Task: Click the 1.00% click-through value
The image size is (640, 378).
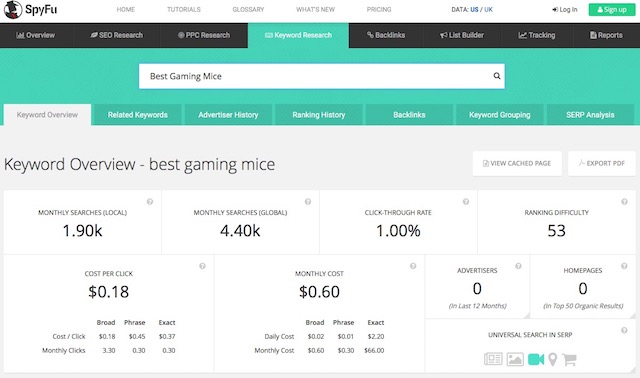Action: click(x=398, y=231)
